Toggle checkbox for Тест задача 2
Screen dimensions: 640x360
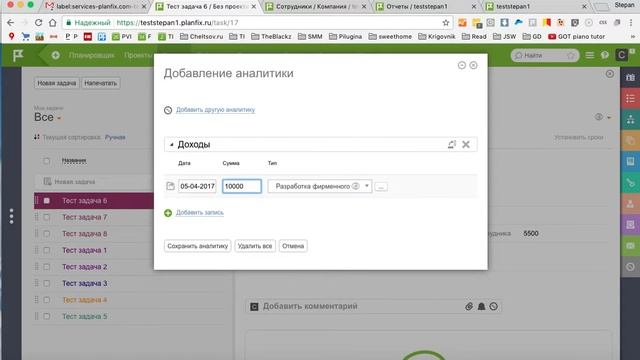pos(47,267)
